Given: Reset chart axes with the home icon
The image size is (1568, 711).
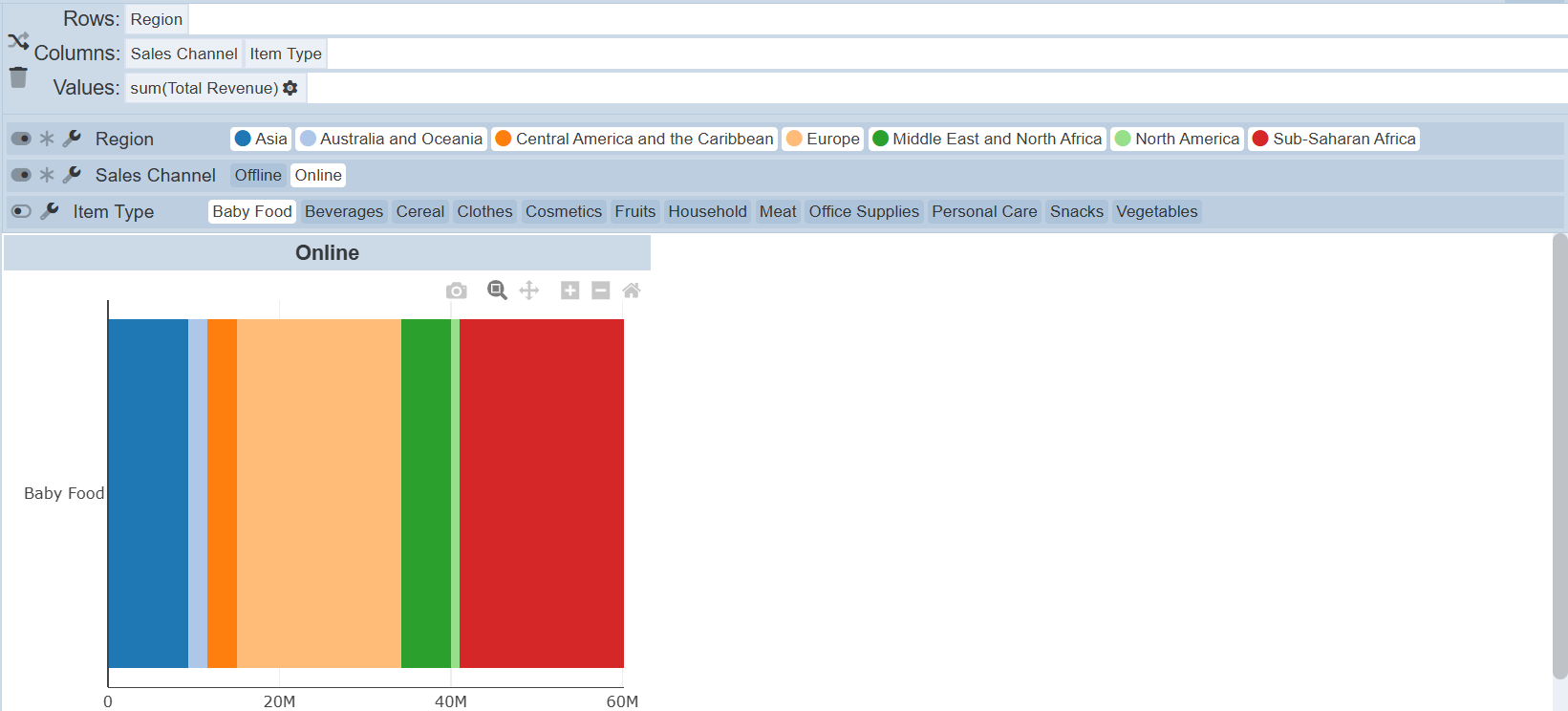Looking at the screenshot, I should [x=632, y=291].
